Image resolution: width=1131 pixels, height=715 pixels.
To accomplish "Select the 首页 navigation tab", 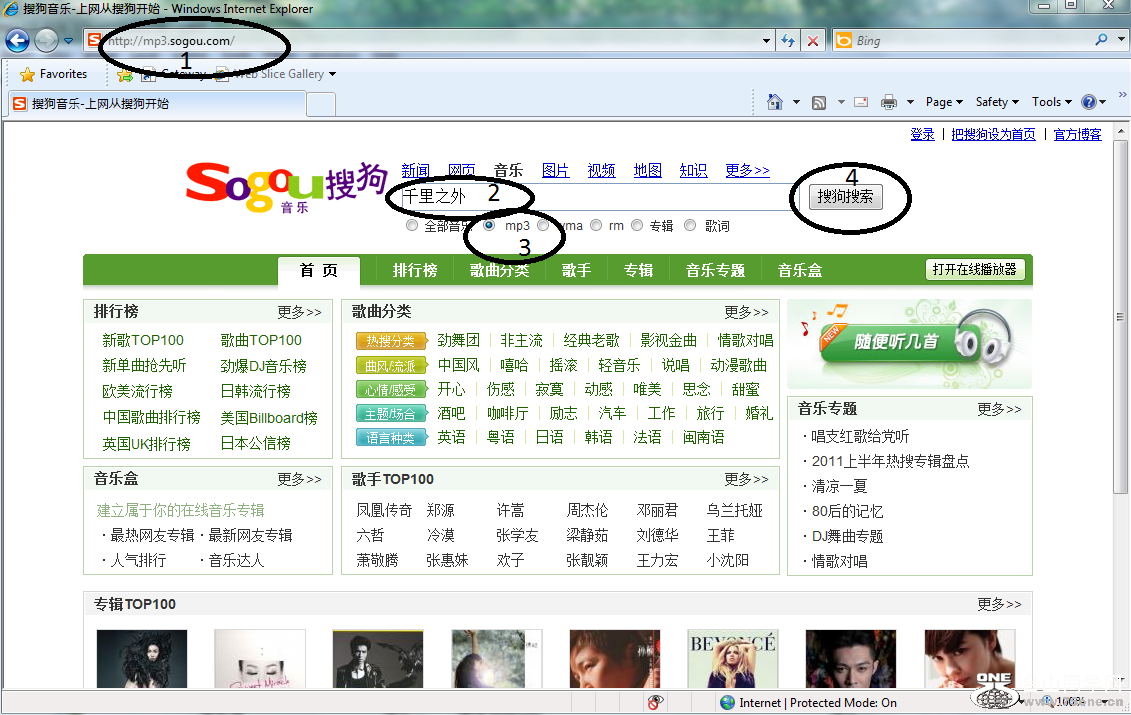I will (x=319, y=271).
